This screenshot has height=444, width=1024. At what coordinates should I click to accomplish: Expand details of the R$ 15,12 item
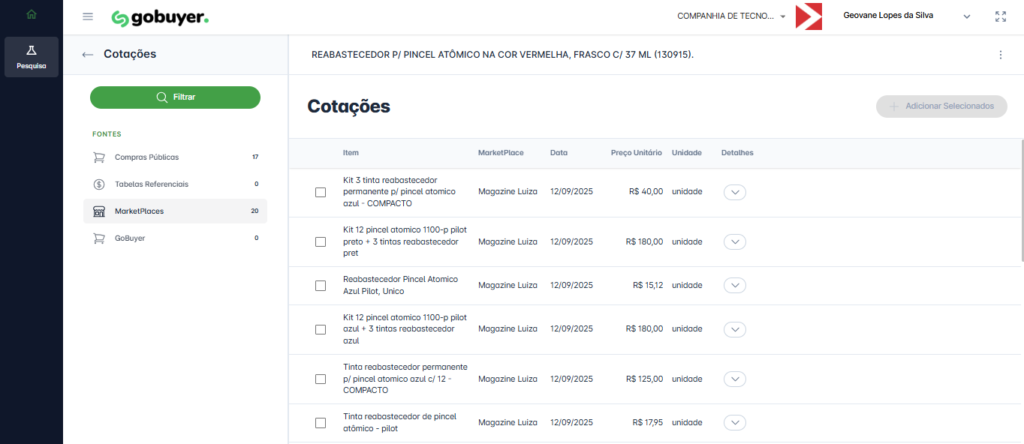pos(735,285)
